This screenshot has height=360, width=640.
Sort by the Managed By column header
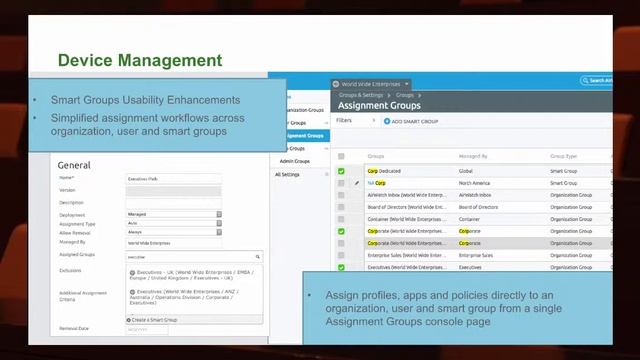[x=473, y=156]
